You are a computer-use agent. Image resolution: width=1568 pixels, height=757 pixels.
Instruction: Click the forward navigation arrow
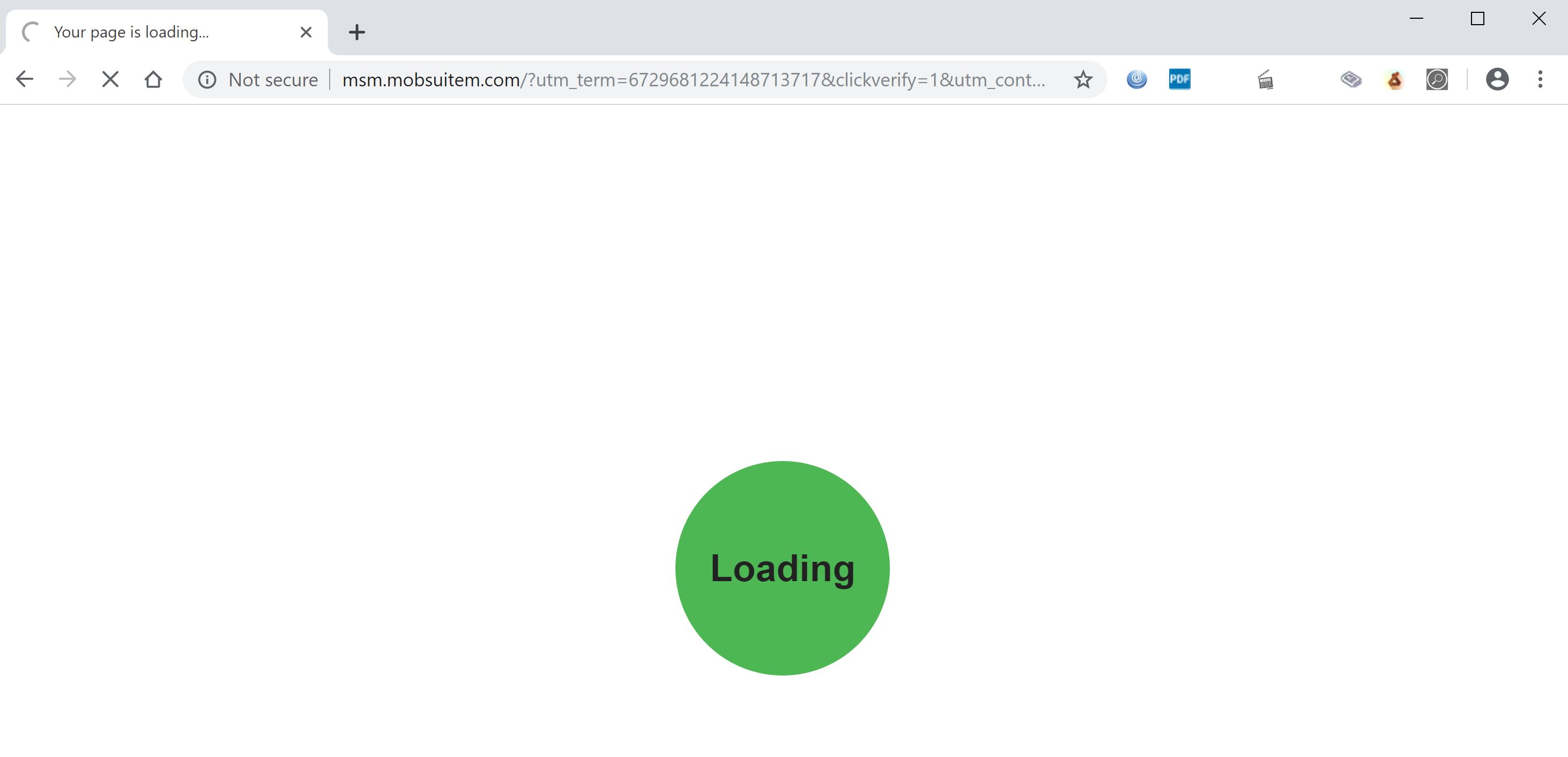point(66,79)
